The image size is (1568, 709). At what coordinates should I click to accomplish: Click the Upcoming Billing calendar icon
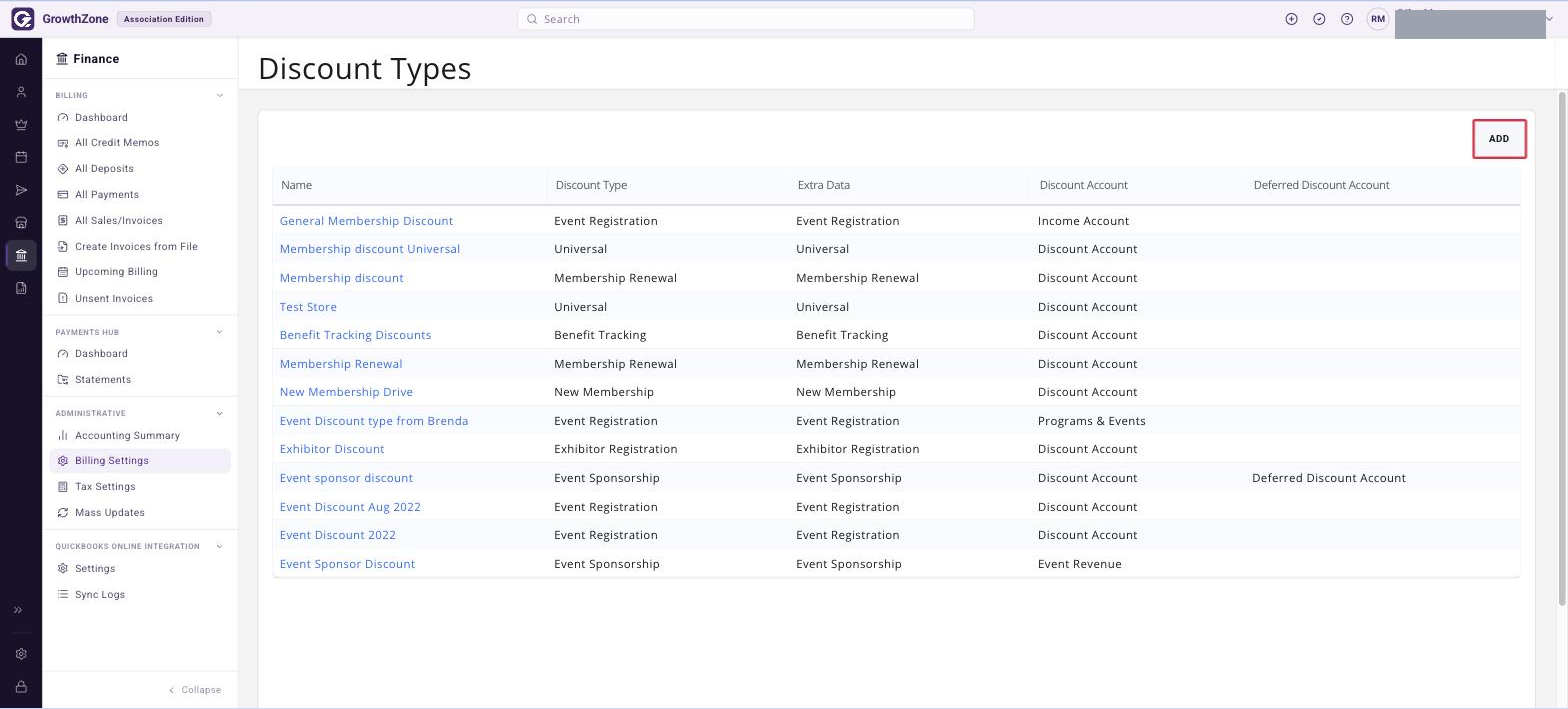(63, 272)
